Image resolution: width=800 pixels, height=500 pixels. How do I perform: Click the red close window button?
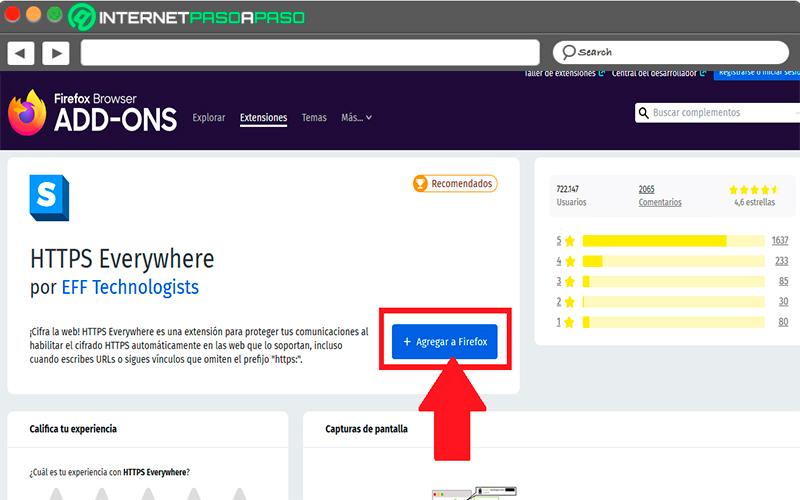pyautogui.click(x=12, y=14)
